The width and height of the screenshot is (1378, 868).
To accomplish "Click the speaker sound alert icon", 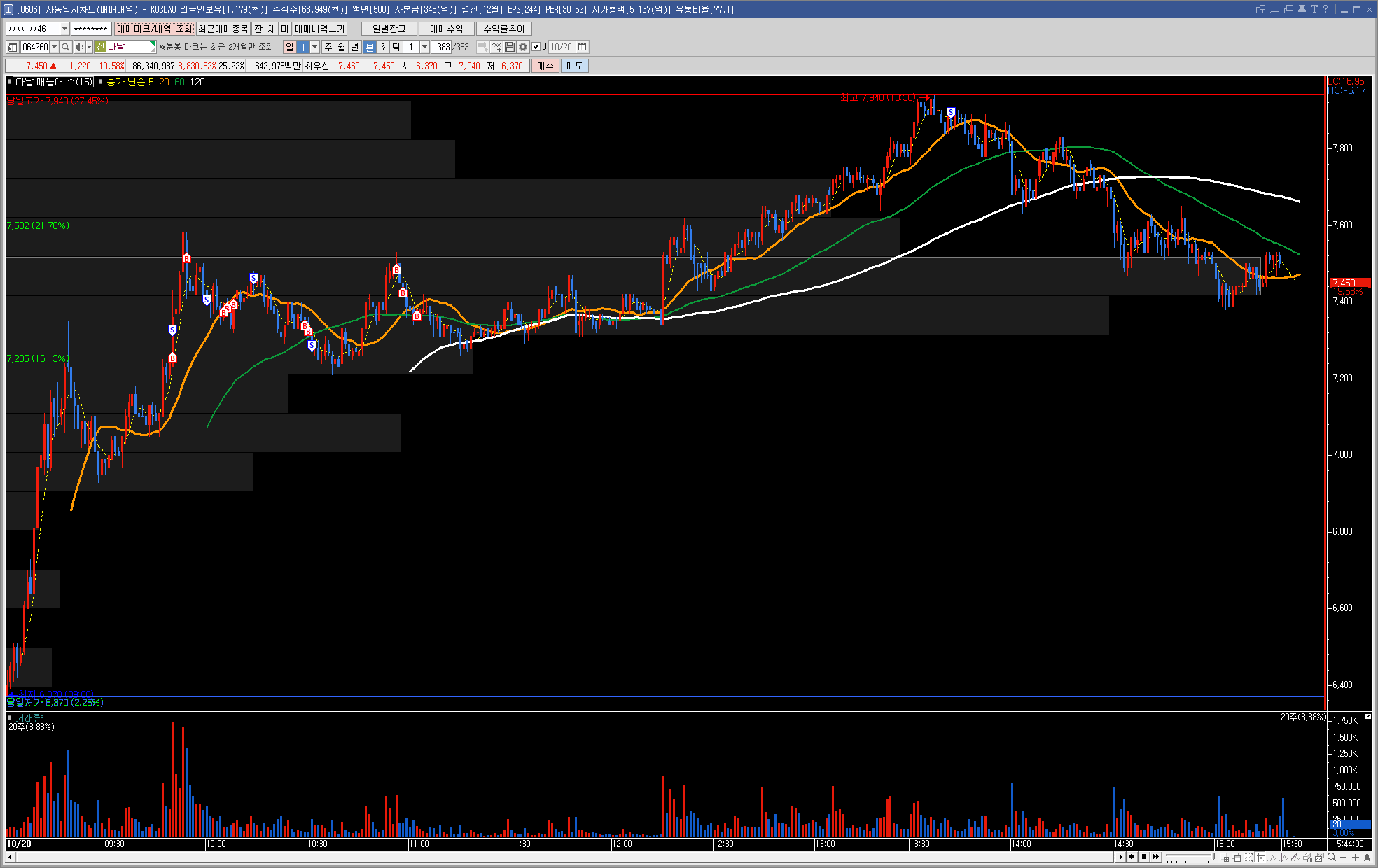I will (x=80, y=47).
